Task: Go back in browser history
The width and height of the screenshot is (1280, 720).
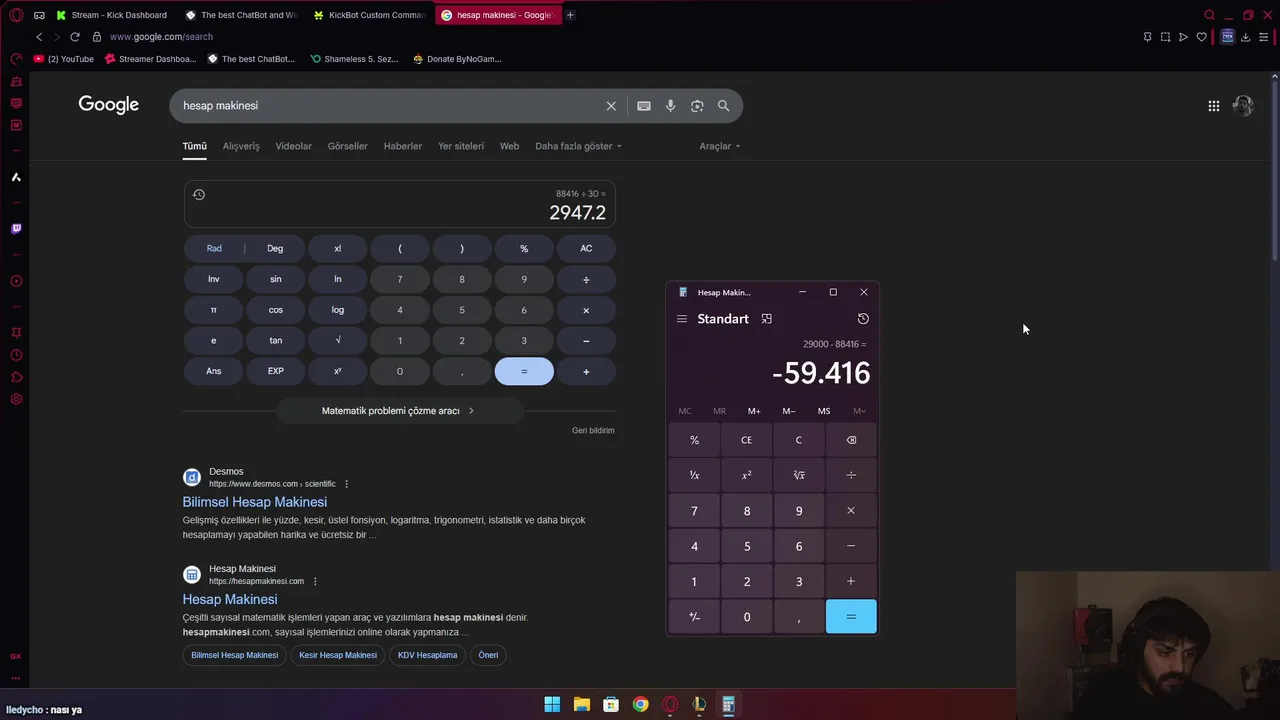Action: coord(39,37)
